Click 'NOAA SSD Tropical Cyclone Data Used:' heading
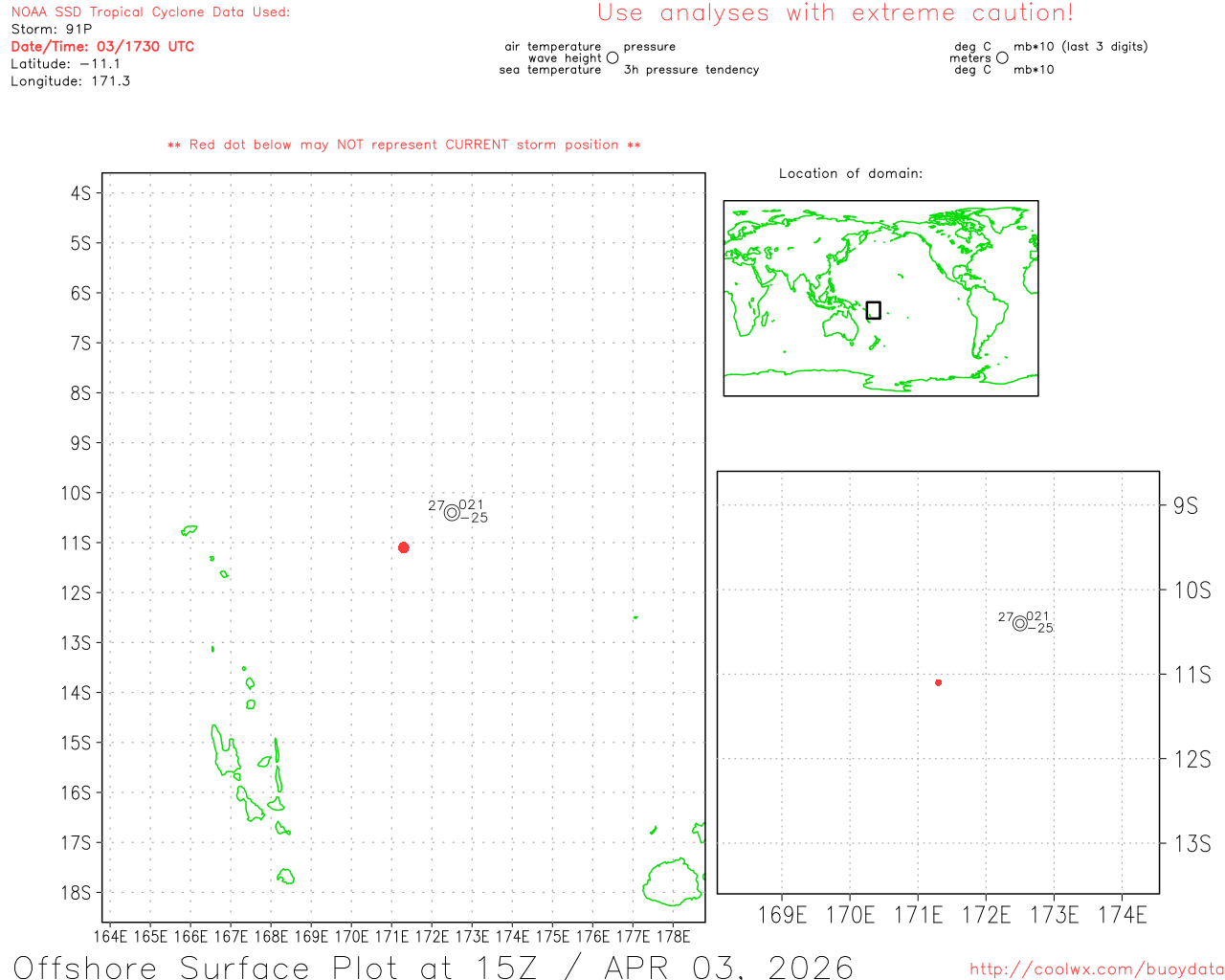The image size is (1225, 980). click(150, 12)
